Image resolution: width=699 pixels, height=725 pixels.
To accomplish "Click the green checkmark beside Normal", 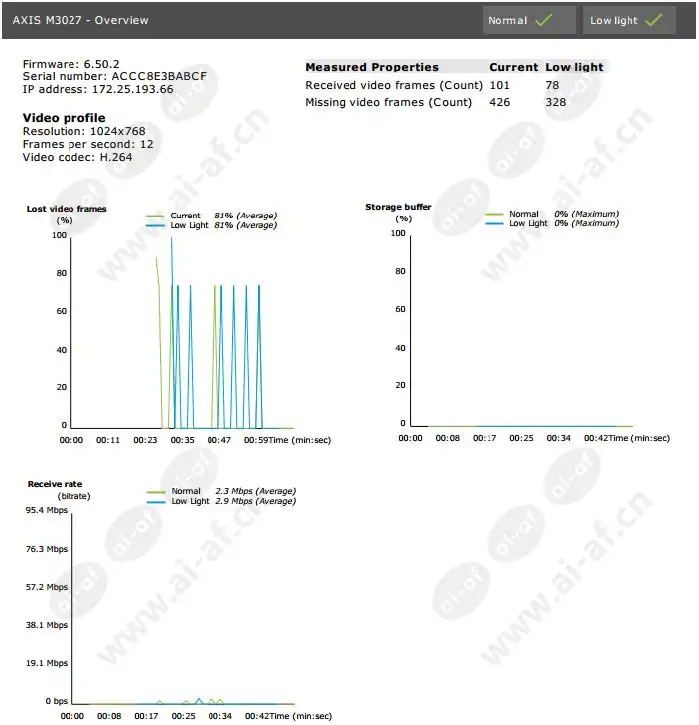I will (544, 20).
